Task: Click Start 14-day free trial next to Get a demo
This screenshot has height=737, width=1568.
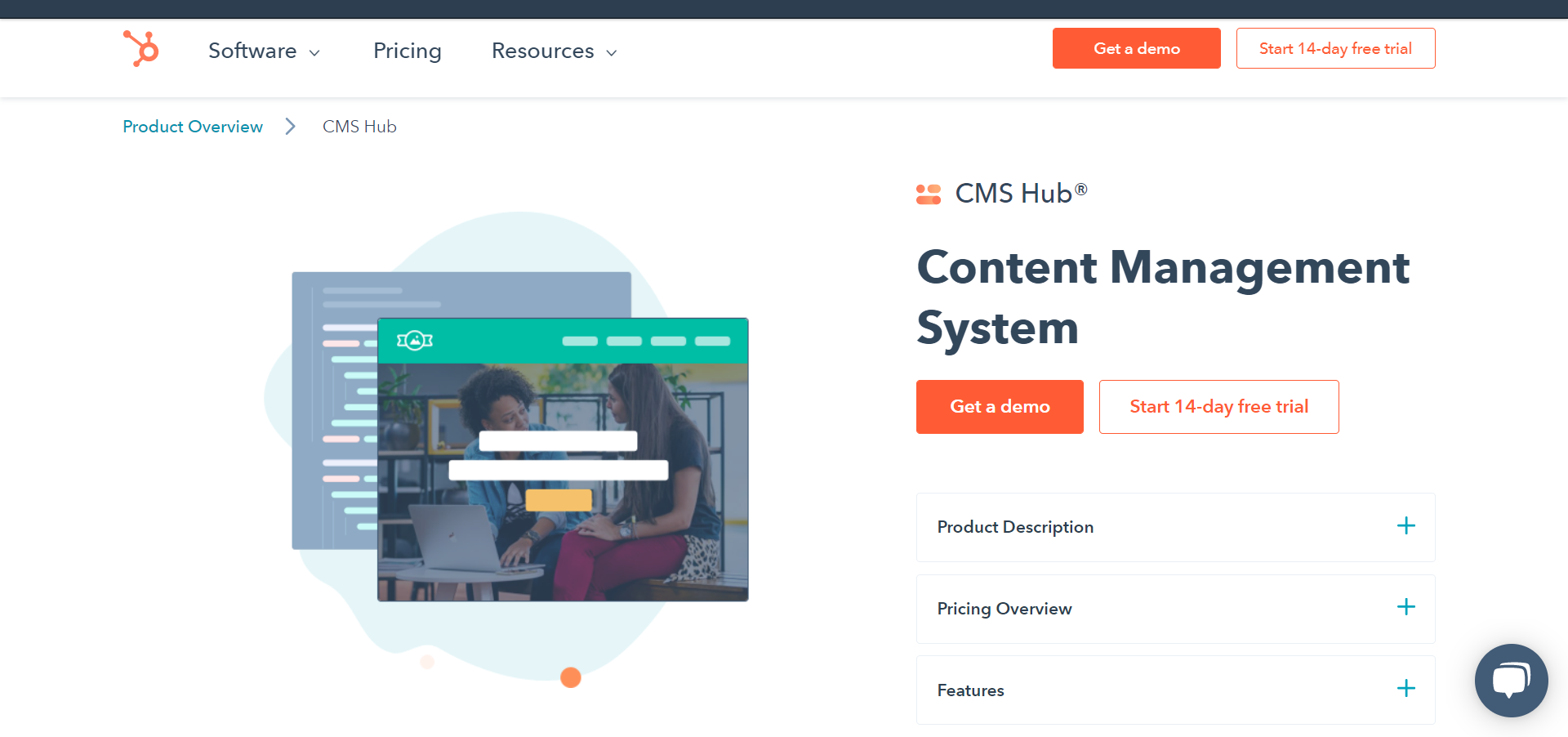Action: point(1218,406)
